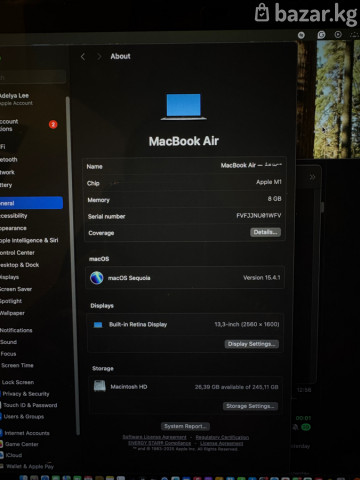Open Screen Time settings
The height and width of the screenshot is (480, 360).
17,365
